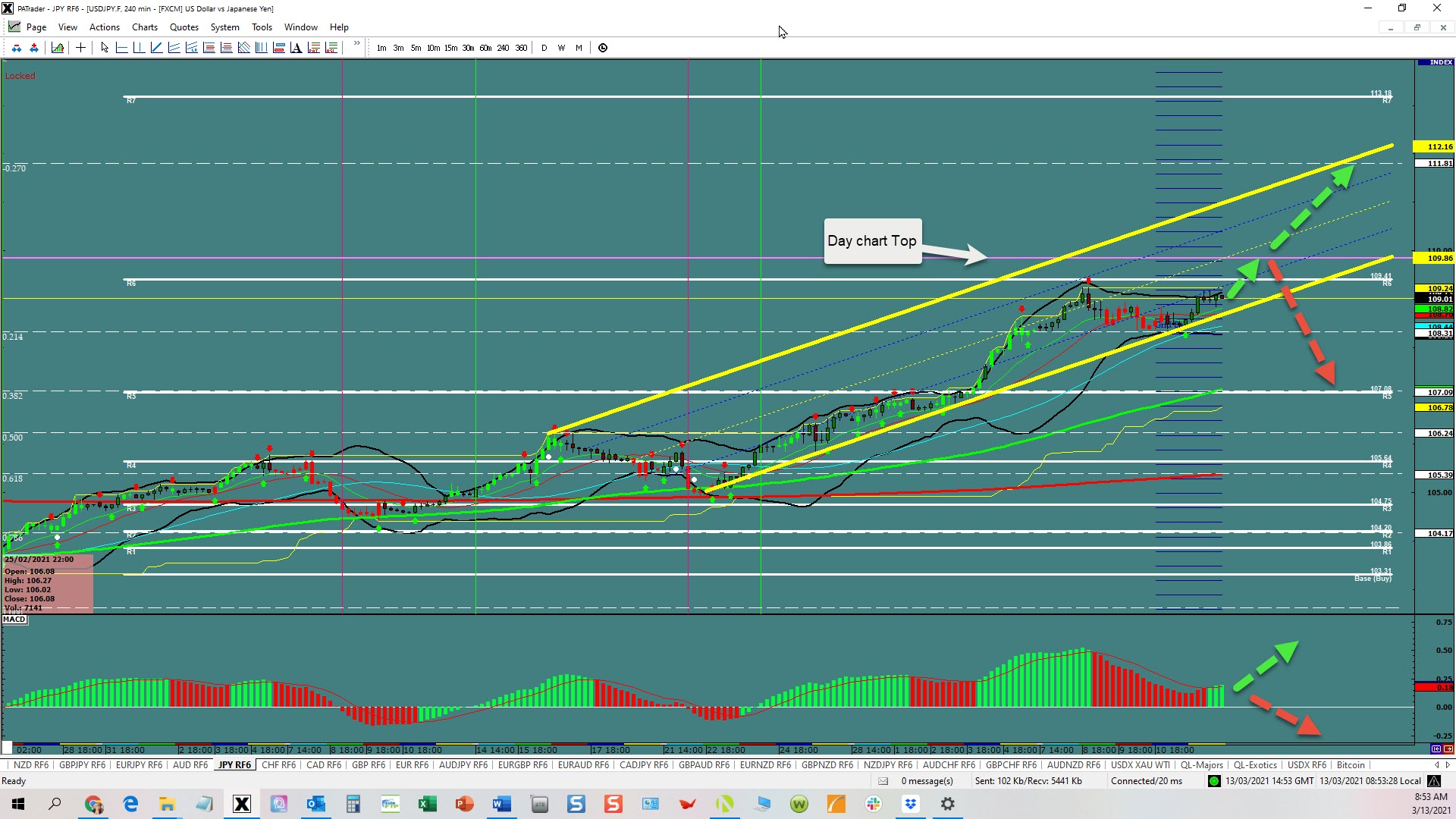
Task: Click the MACD indicator label
Action: click(14, 620)
